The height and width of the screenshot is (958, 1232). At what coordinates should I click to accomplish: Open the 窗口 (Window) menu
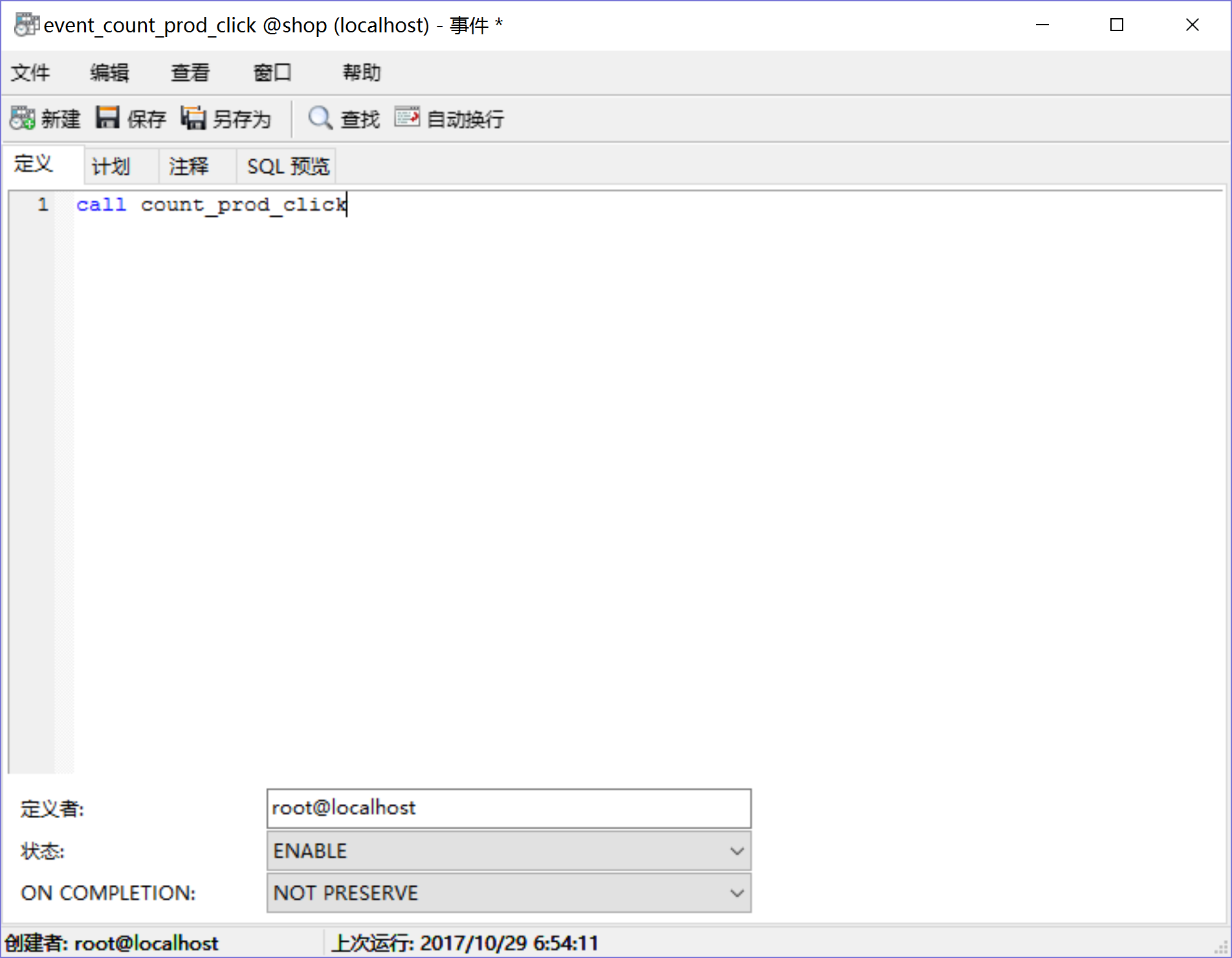click(x=272, y=72)
